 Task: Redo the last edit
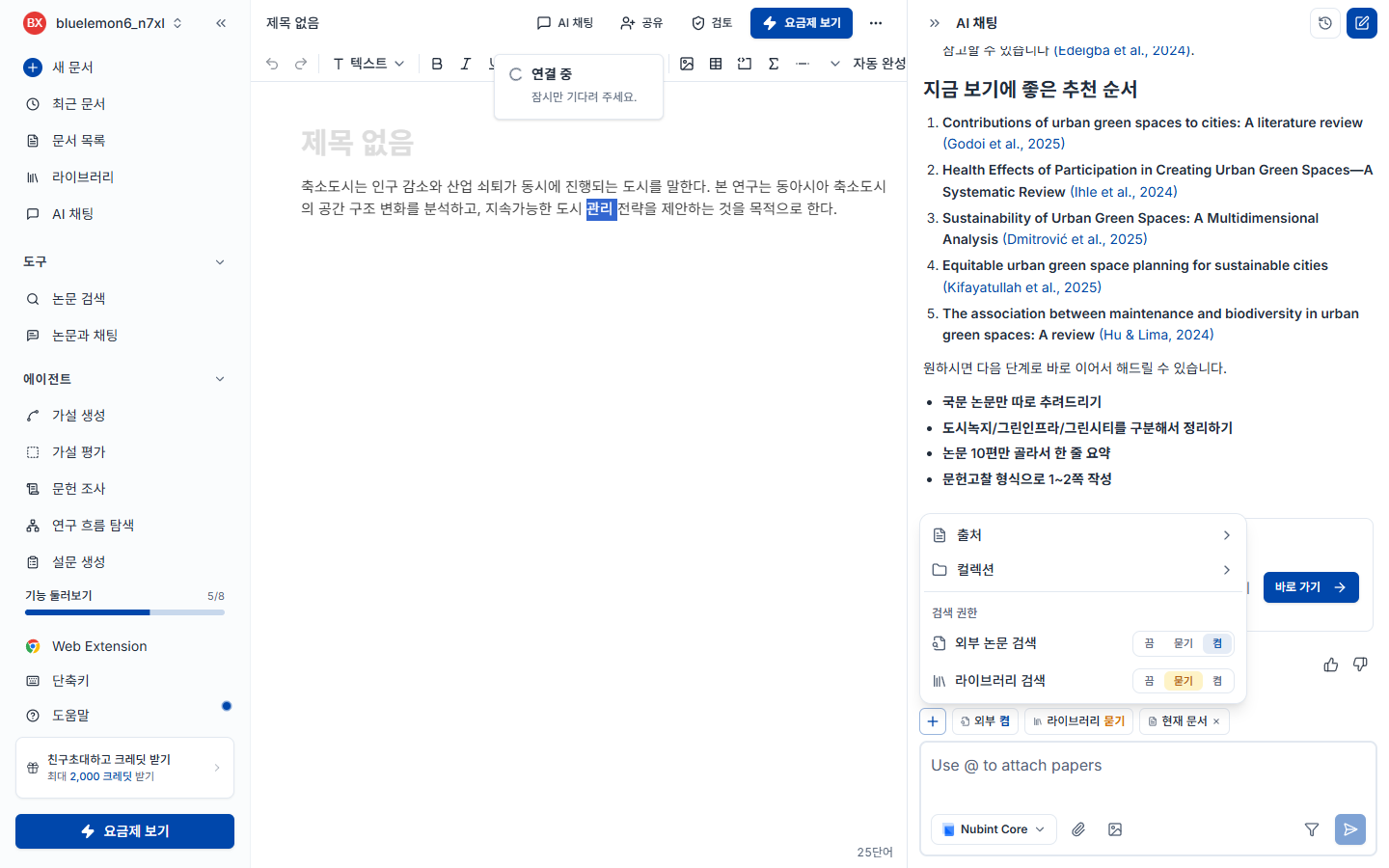[301, 64]
